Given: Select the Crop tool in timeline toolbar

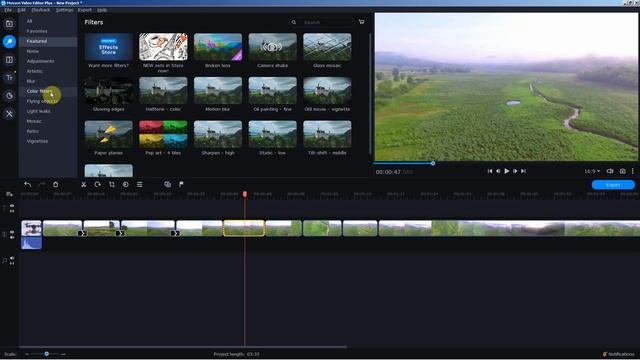Looking at the screenshot, I should pyautogui.click(x=111, y=184).
